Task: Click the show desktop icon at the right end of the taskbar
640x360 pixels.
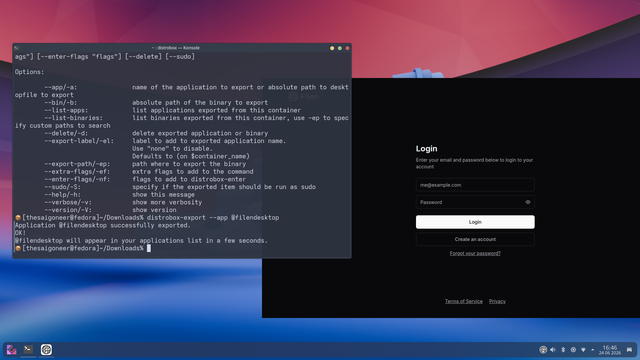Action: click(629, 350)
